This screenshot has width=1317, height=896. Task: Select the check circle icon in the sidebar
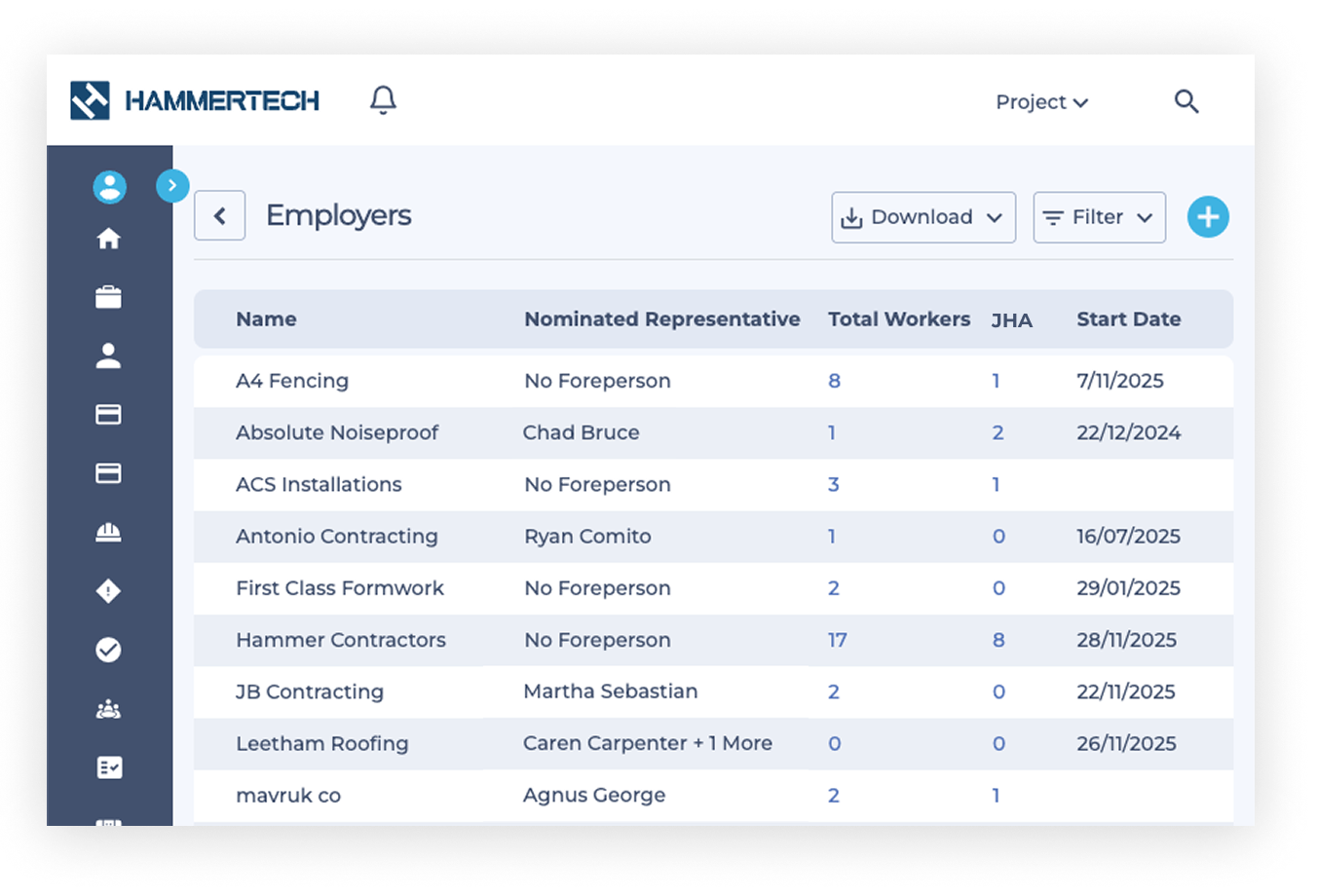(x=109, y=650)
